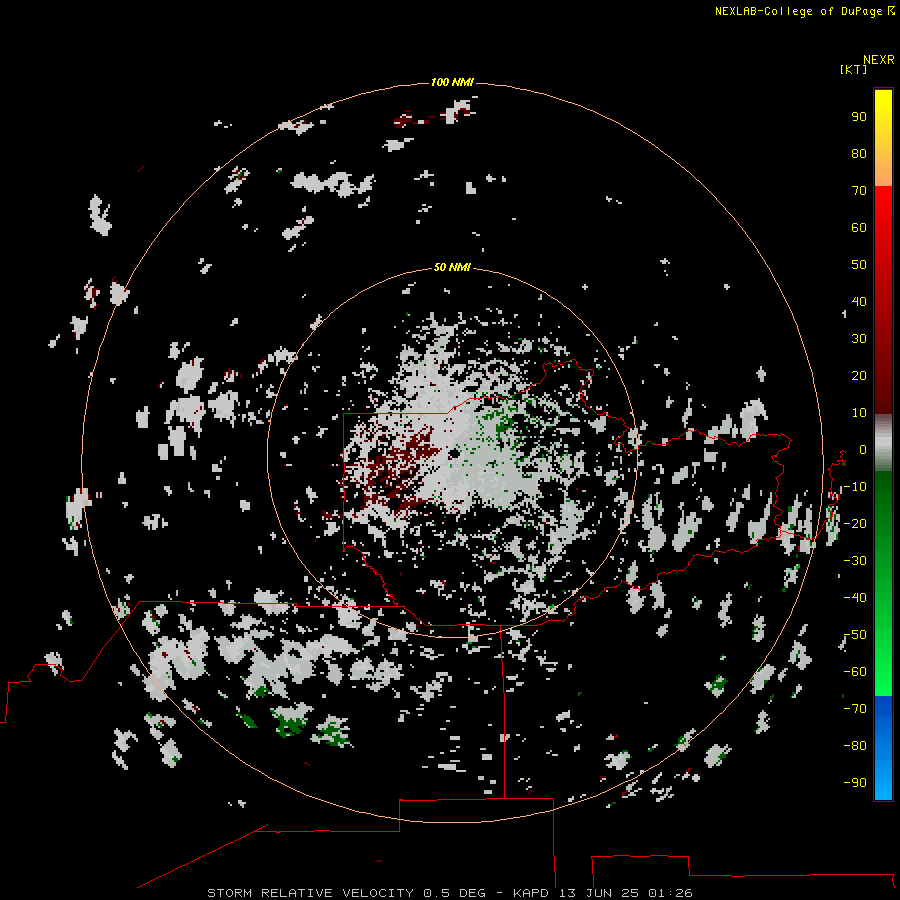Click the 50 NMI range ring label

[x=452, y=267]
